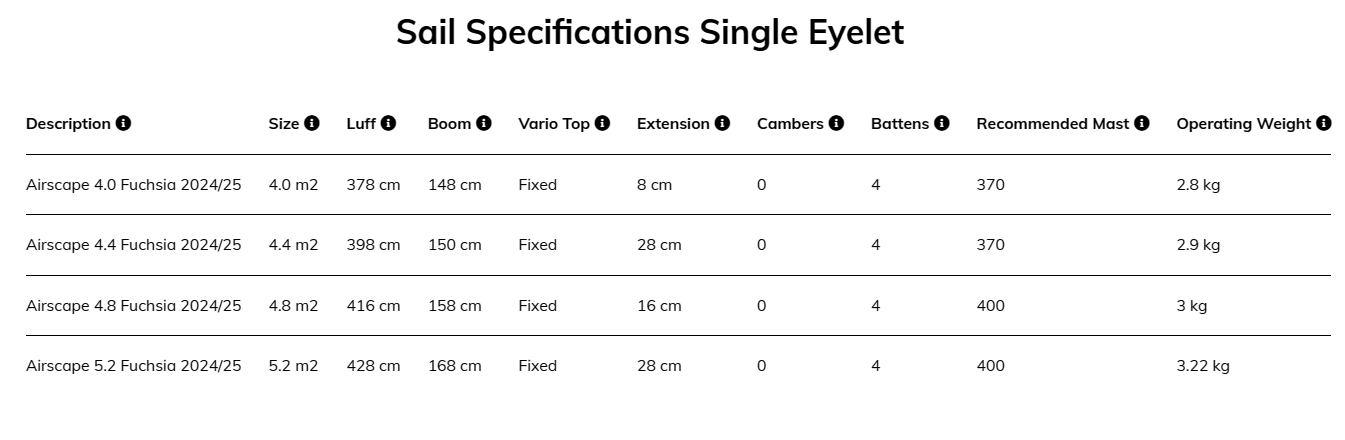
Task: Click the Operating Weight header label
Action: (1244, 124)
